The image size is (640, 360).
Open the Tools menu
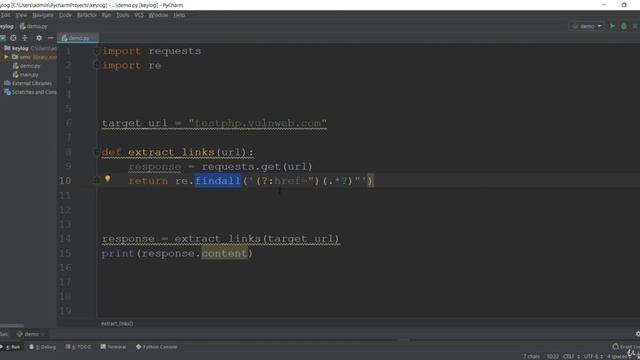pos(122,15)
